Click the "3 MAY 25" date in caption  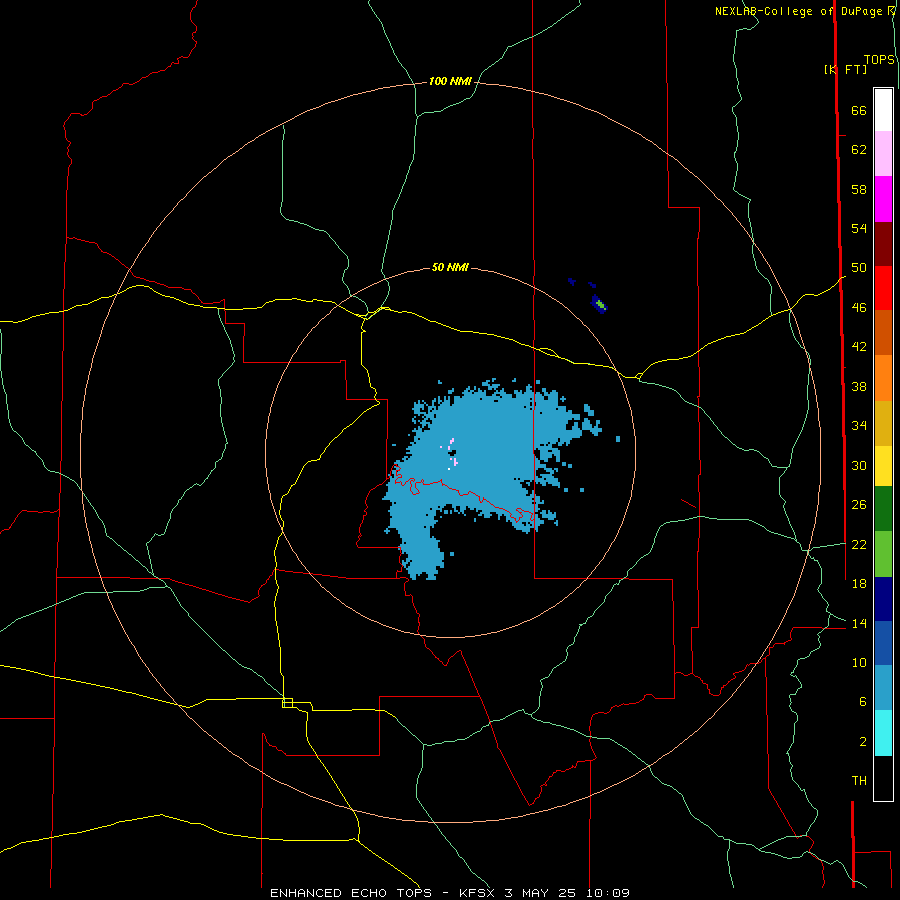[x=540, y=893]
